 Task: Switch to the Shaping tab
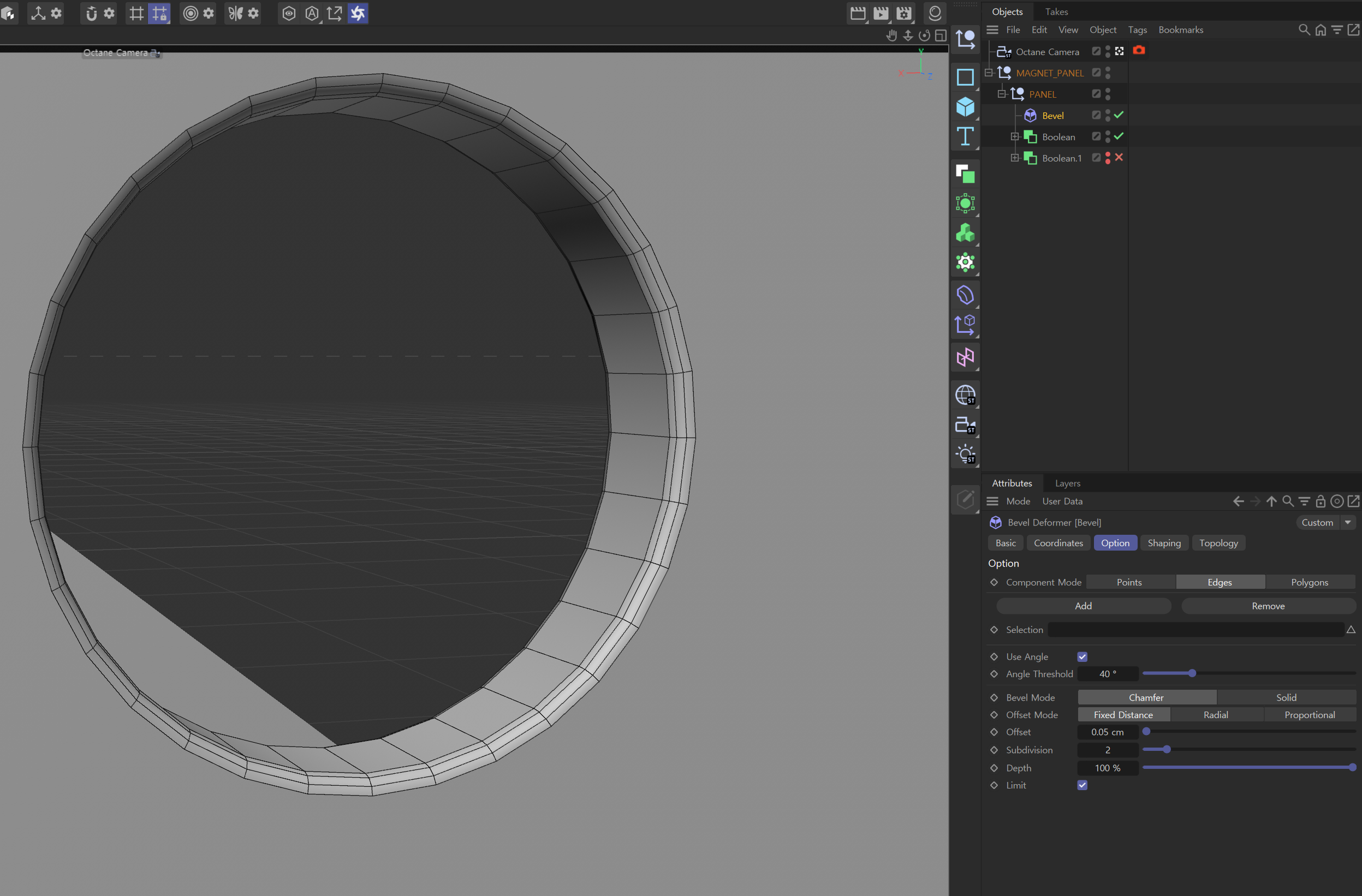pyautogui.click(x=1163, y=543)
